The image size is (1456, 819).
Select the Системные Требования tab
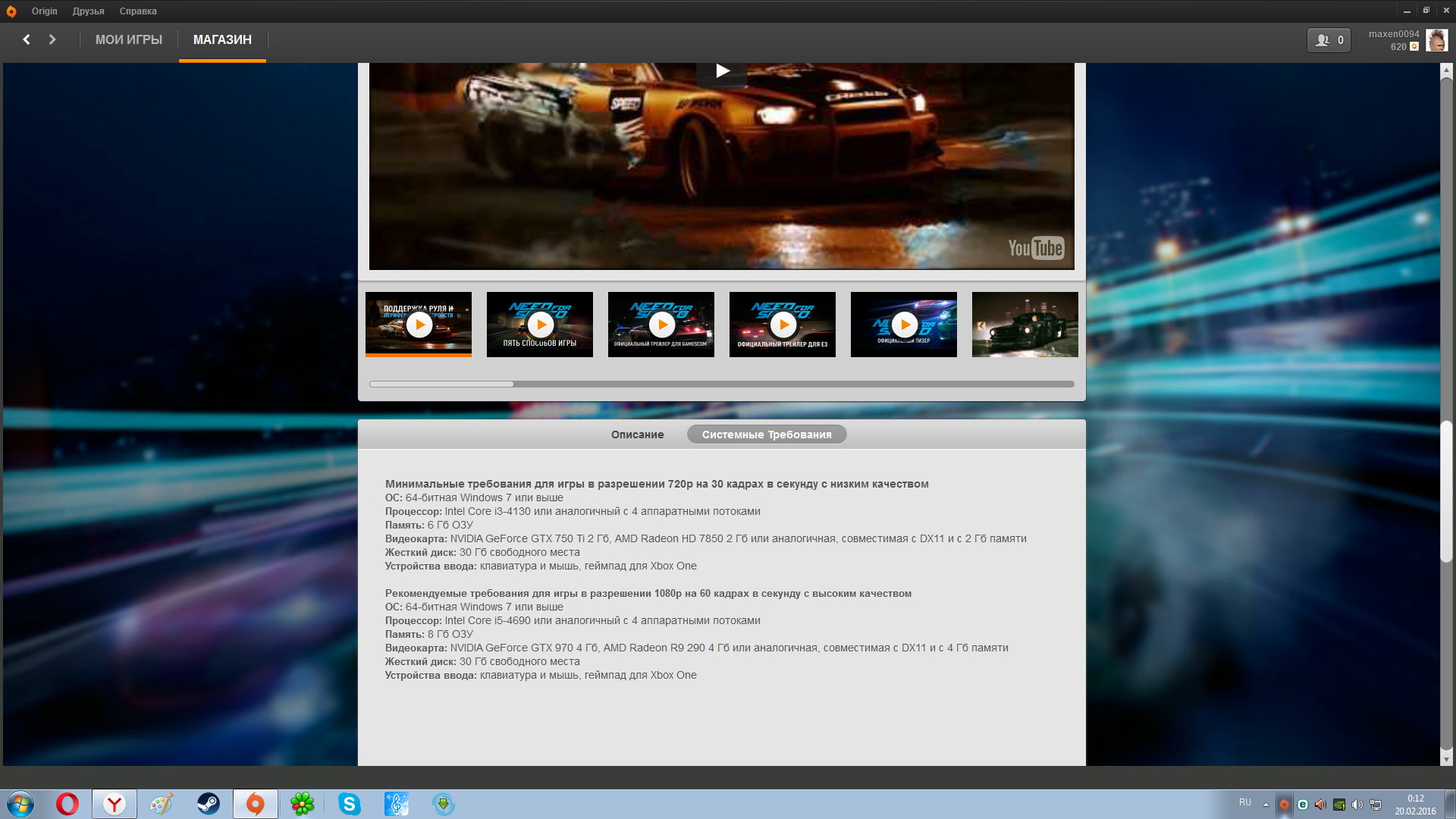click(x=766, y=435)
